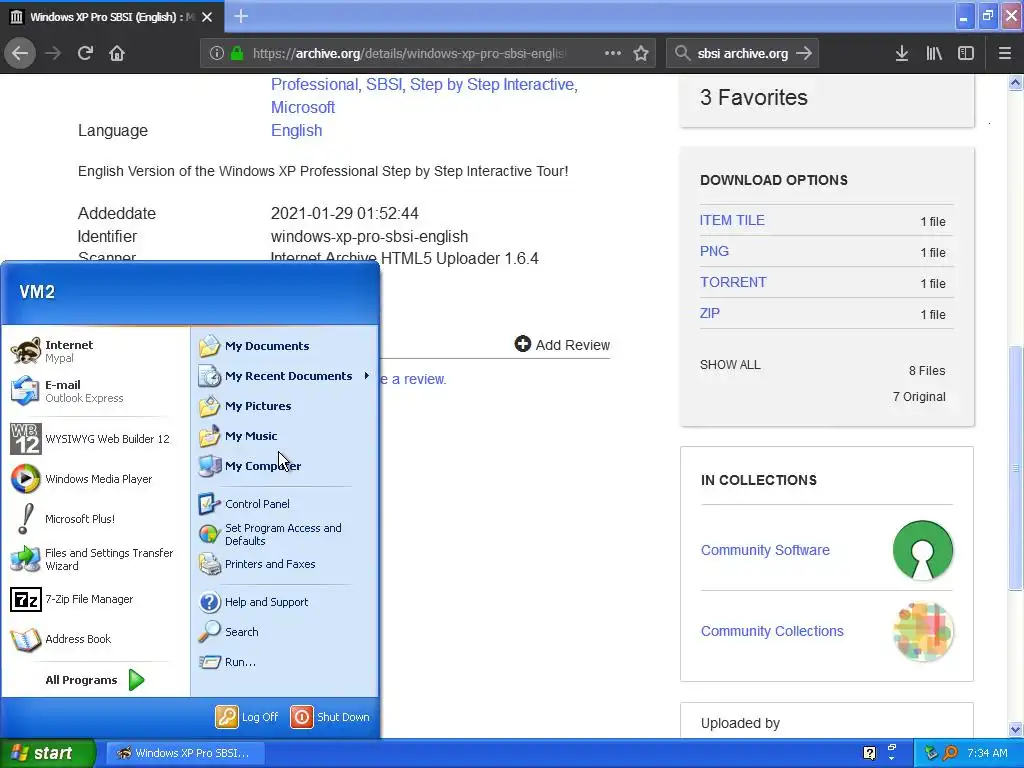Click the English language link
Image resolution: width=1024 pixels, height=768 pixels.
(296, 130)
